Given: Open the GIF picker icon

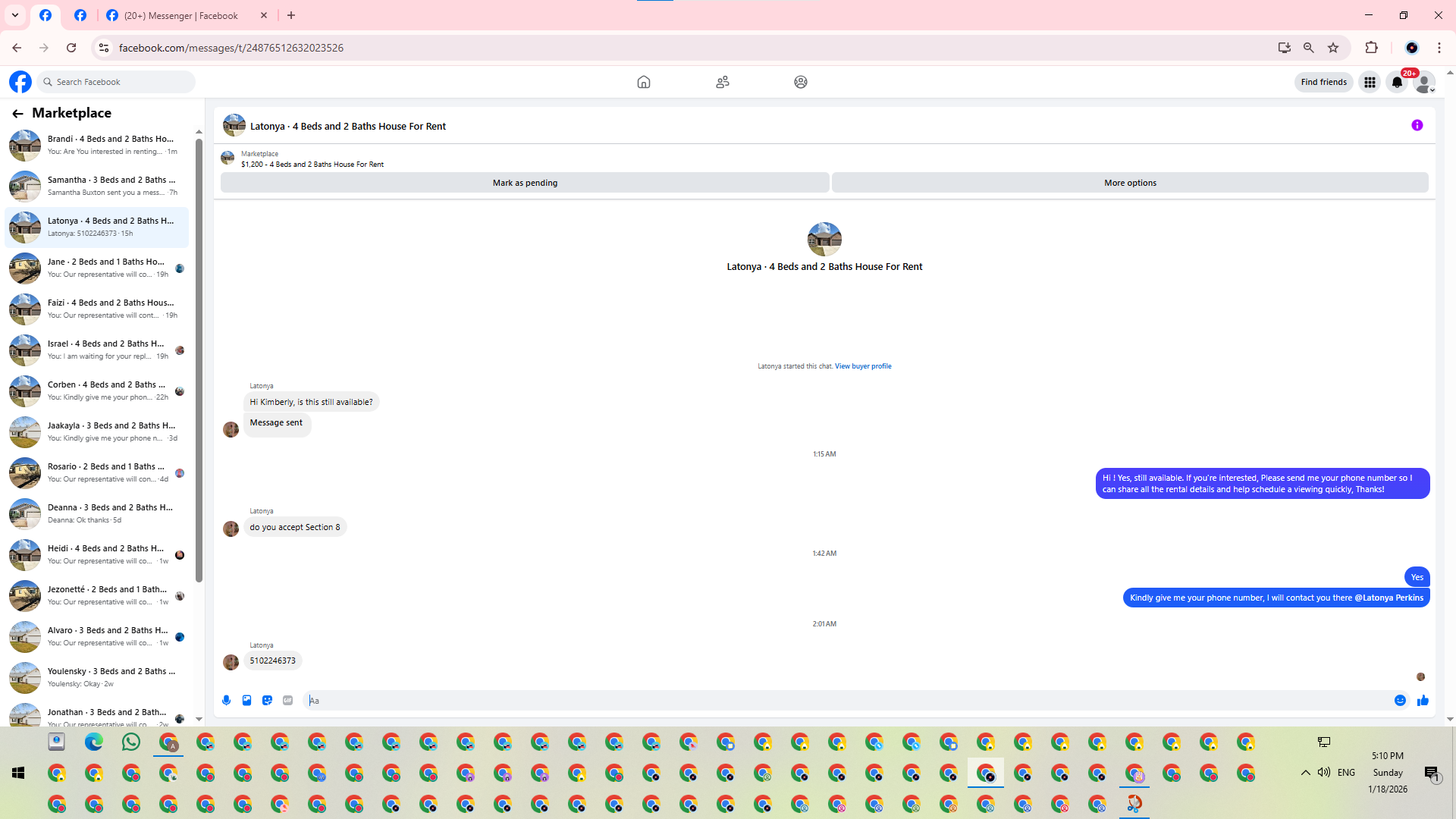Looking at the screenshot, I should (x=287, y=701).
